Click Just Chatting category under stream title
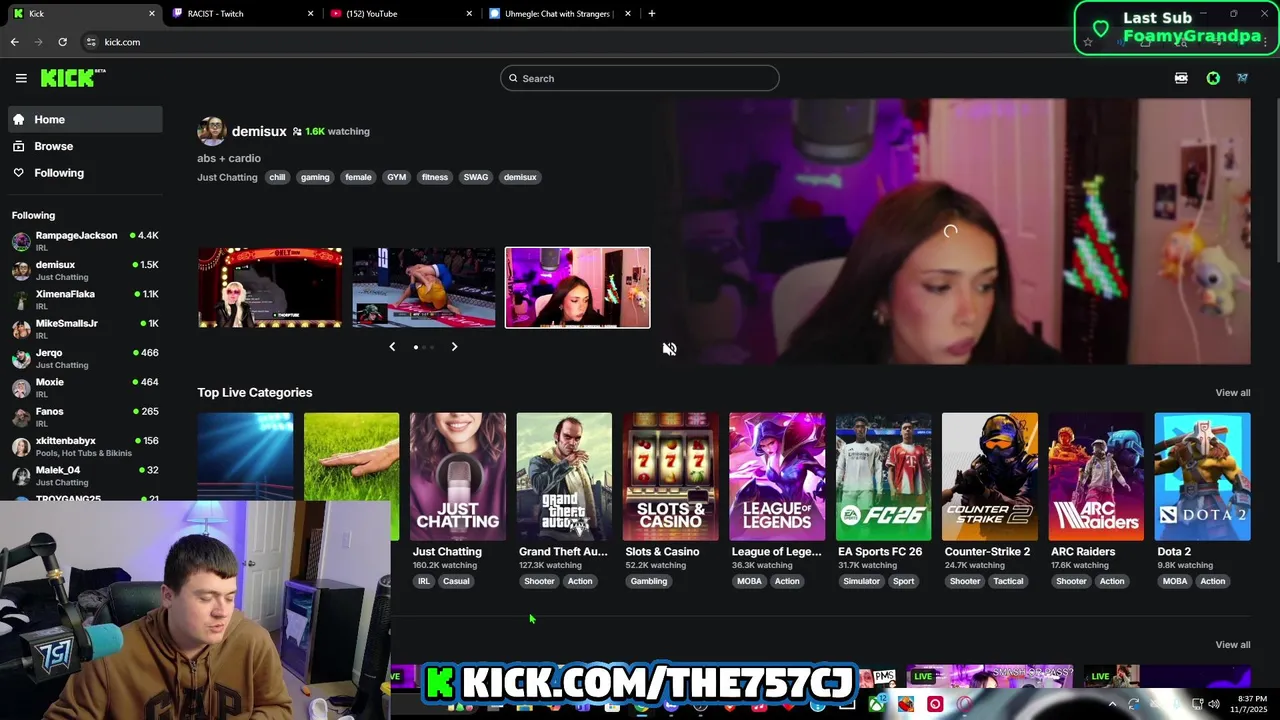Screen dimensions: 1280x720 (227, 177)
